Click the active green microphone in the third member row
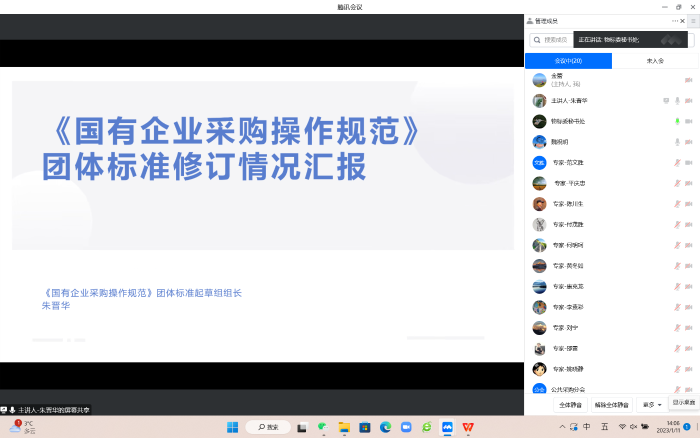Screen dimensions: 700x438 pyautogui.click(x=677, y=121)
